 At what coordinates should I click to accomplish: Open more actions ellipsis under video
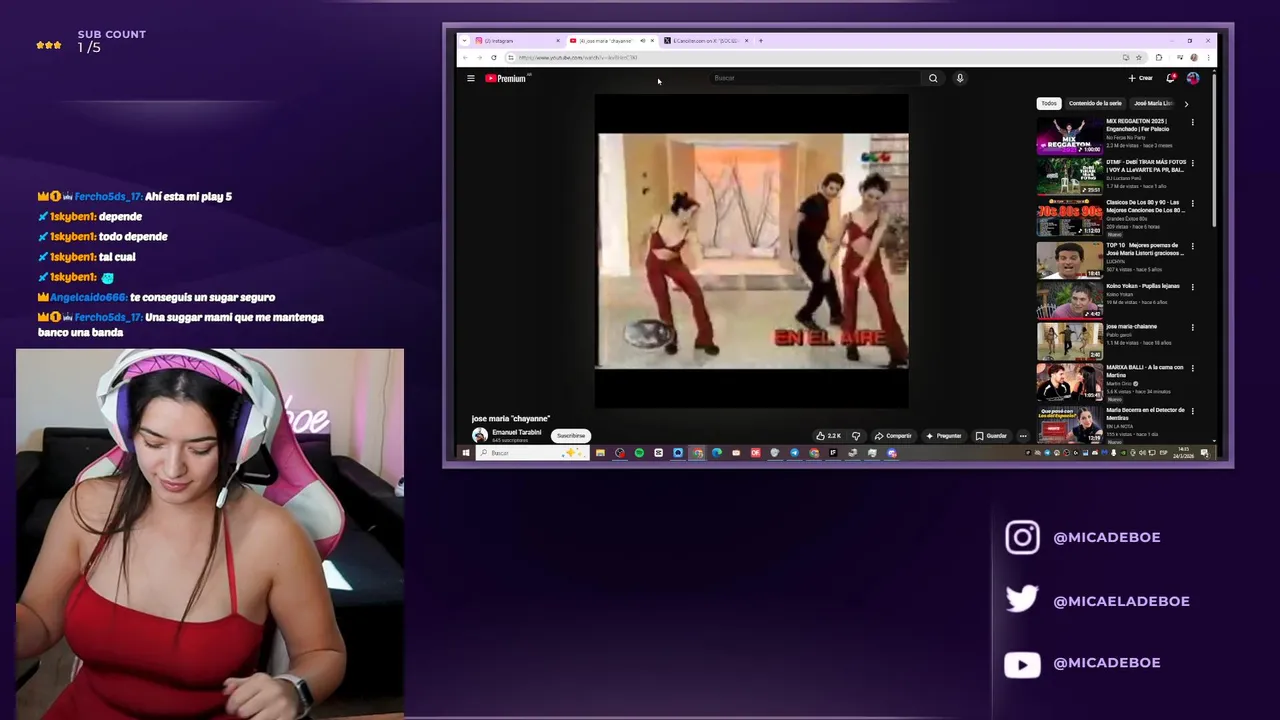click(1022, 436)
